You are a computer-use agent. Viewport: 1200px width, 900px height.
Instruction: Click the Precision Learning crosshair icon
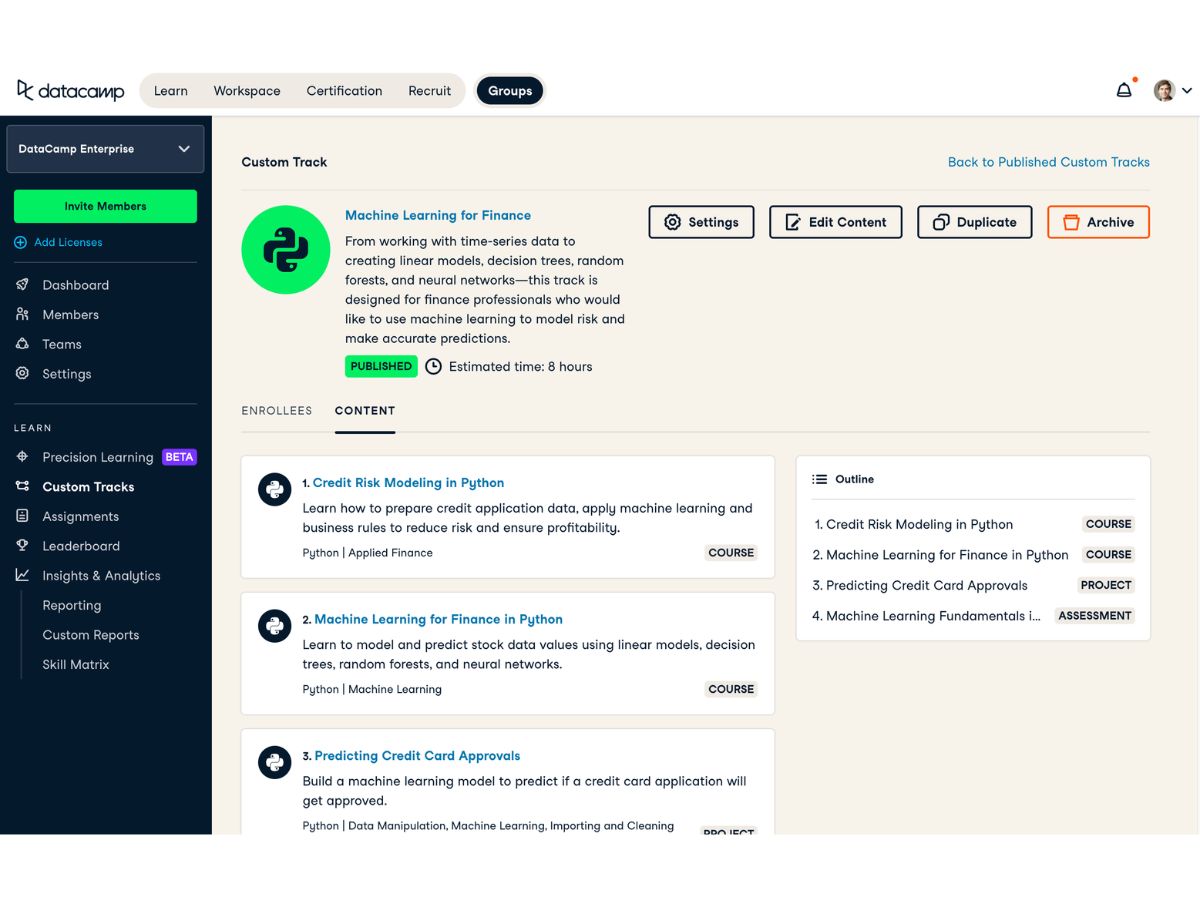(x=22, y=457)
